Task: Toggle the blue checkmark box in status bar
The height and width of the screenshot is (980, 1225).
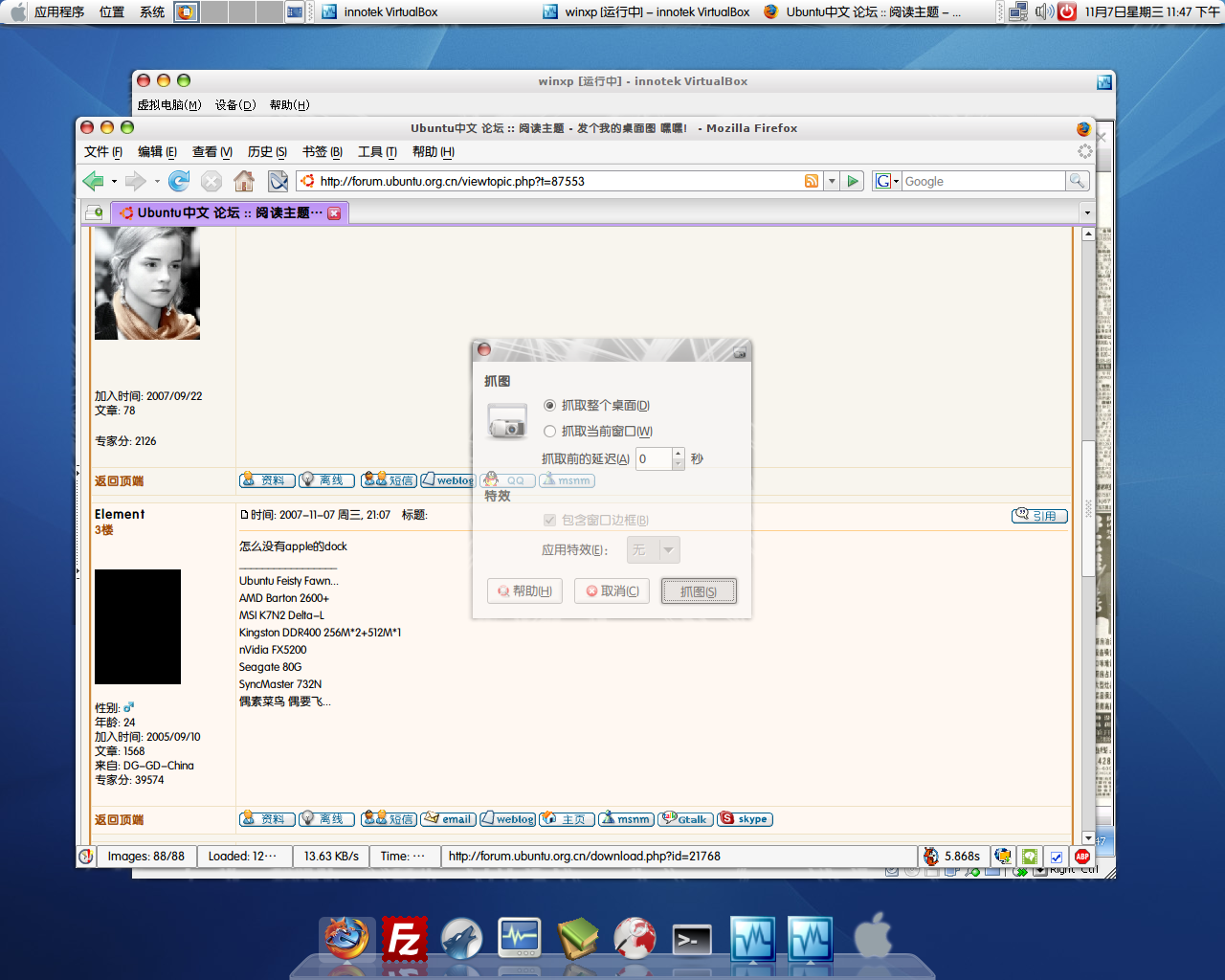Action: [x=1056, y=857]
